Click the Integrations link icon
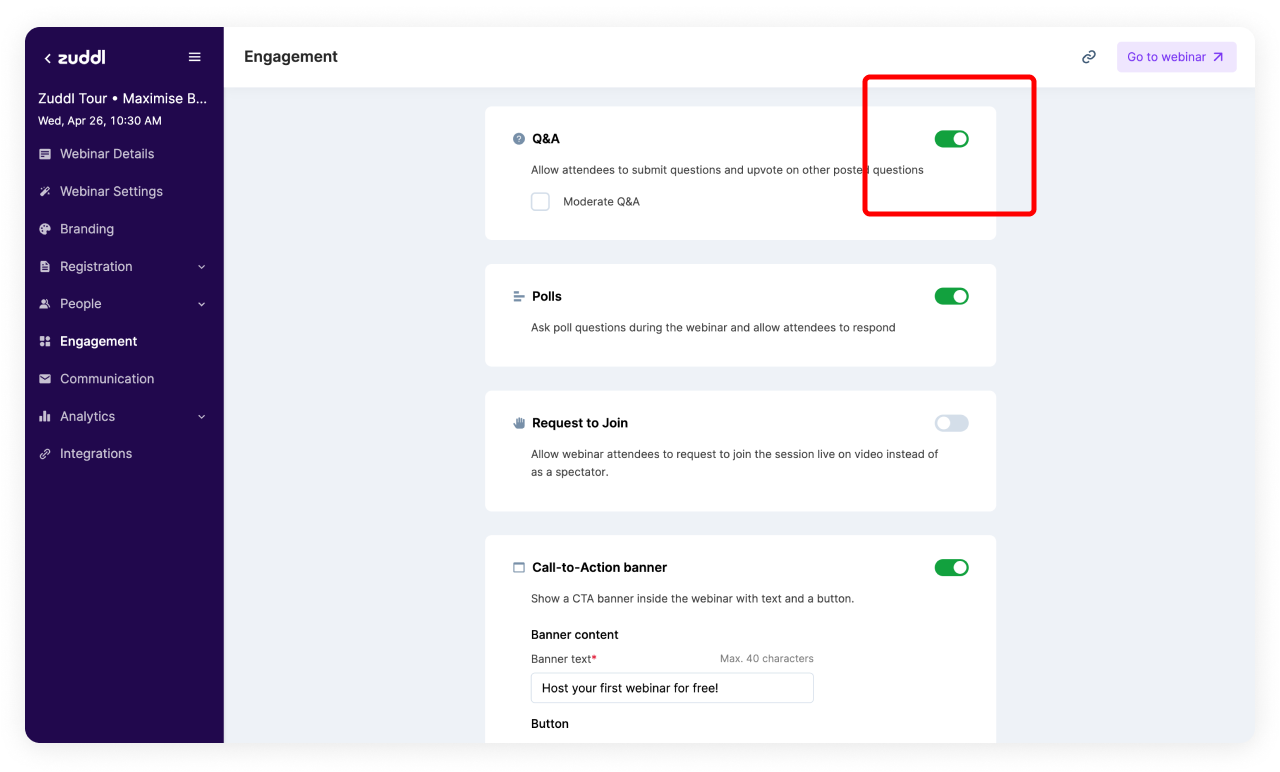1280x772 pixels. pos(45,454)
